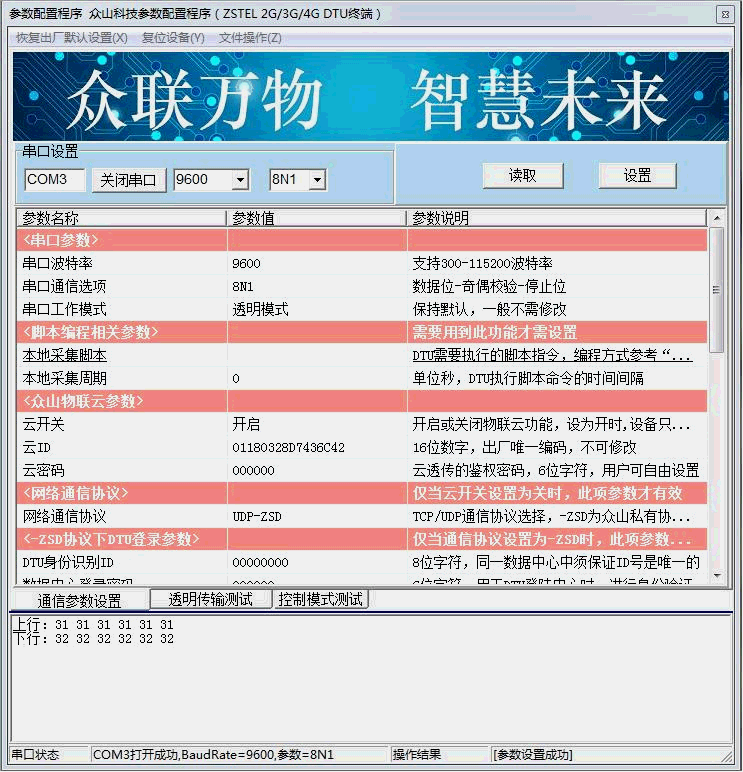Click scroll down arrow of parameter list
Viewport: 743px width, 772px height.
pos(717,575)
